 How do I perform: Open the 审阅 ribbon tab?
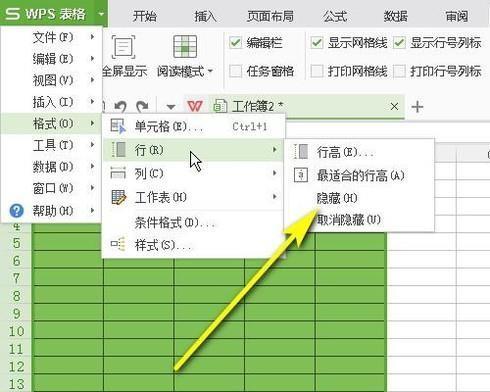coord(457,16)
